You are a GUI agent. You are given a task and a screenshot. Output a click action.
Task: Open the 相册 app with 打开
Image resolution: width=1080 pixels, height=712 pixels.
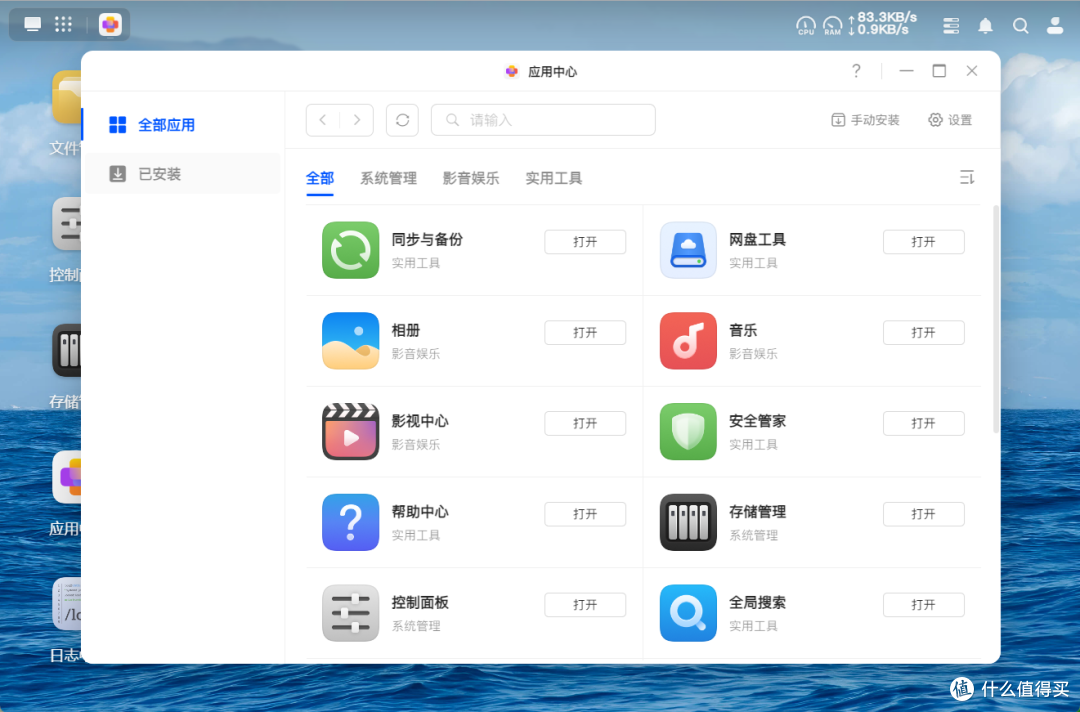coord(585,333)
